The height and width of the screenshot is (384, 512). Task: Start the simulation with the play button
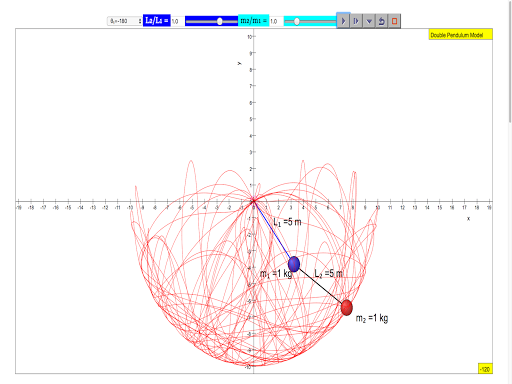(x=343, y=21)
